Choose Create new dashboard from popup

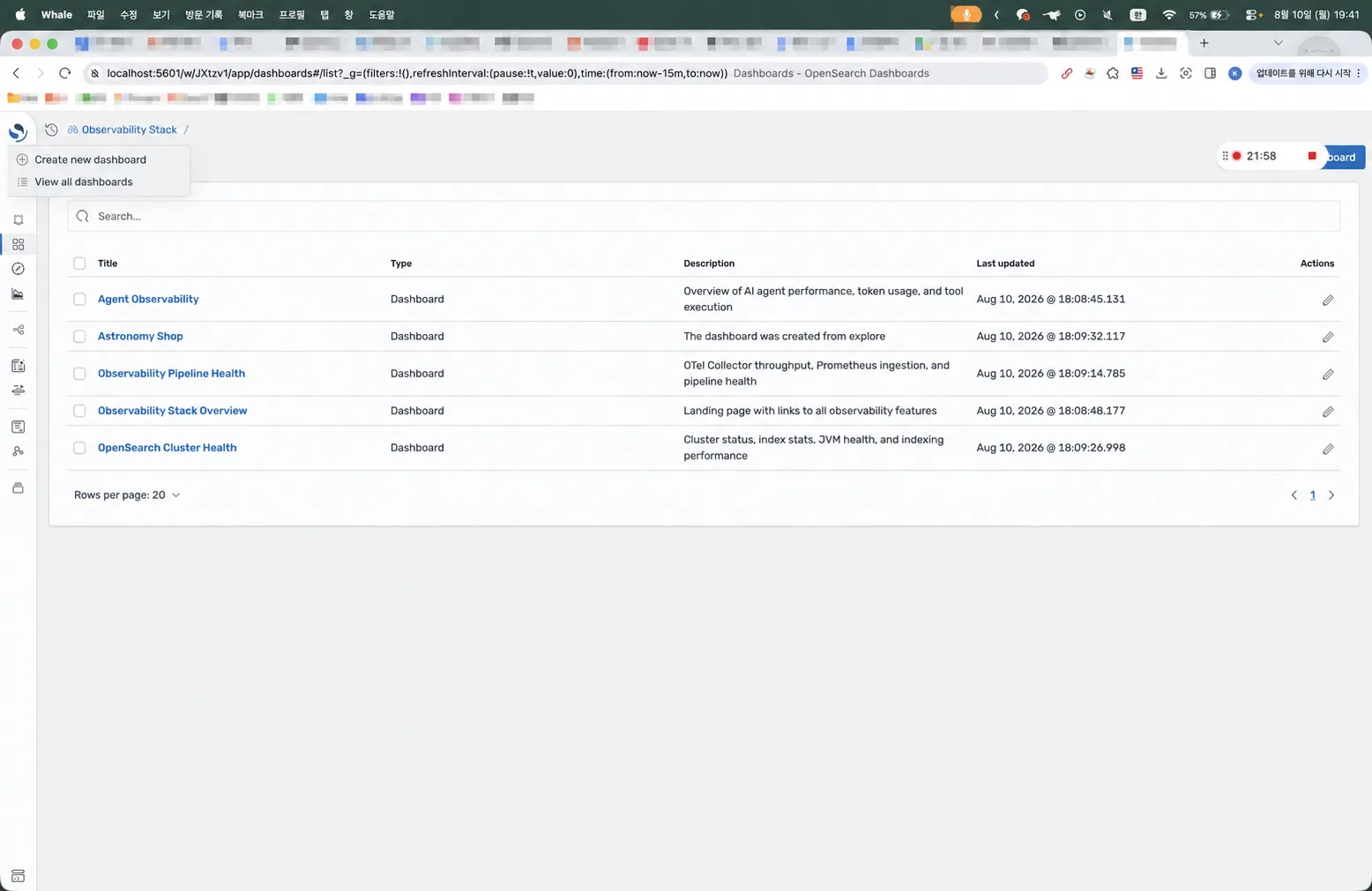[90, 160]
